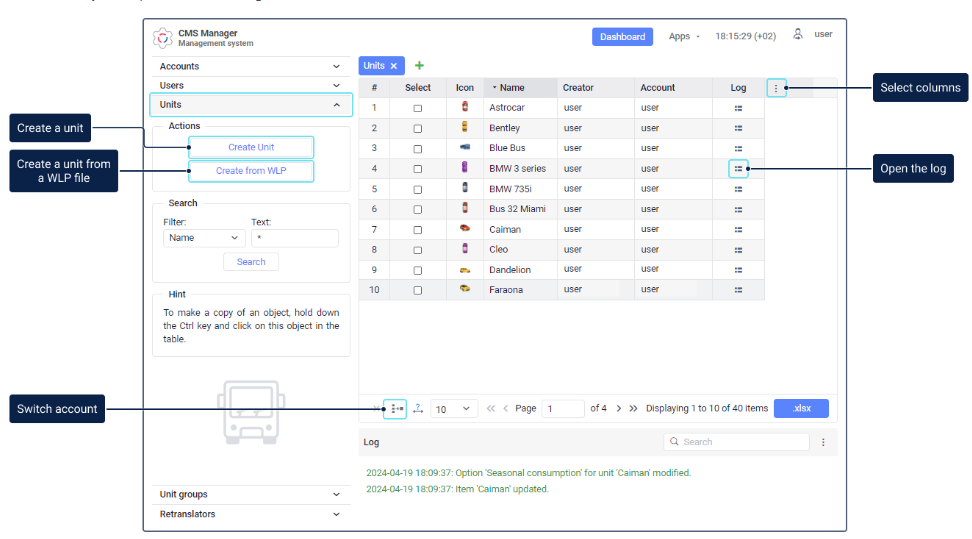Expand the Unit groups section
This screenshot has width=972, height=539.
click(x=250, y=494)
